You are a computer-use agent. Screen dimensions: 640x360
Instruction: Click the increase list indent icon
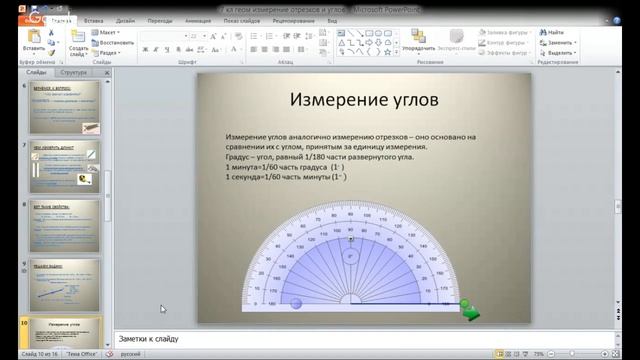tap(297, 37)
